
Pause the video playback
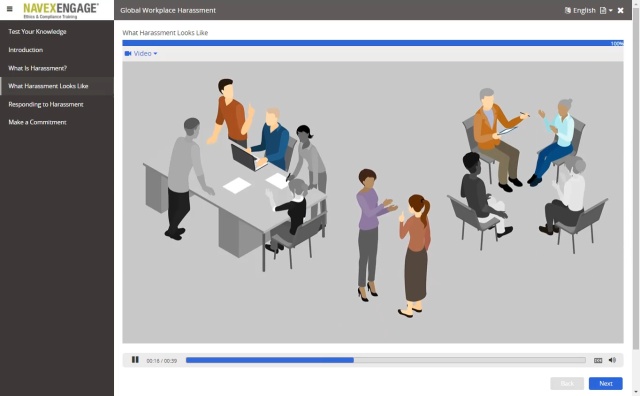[x=135, y=360]
